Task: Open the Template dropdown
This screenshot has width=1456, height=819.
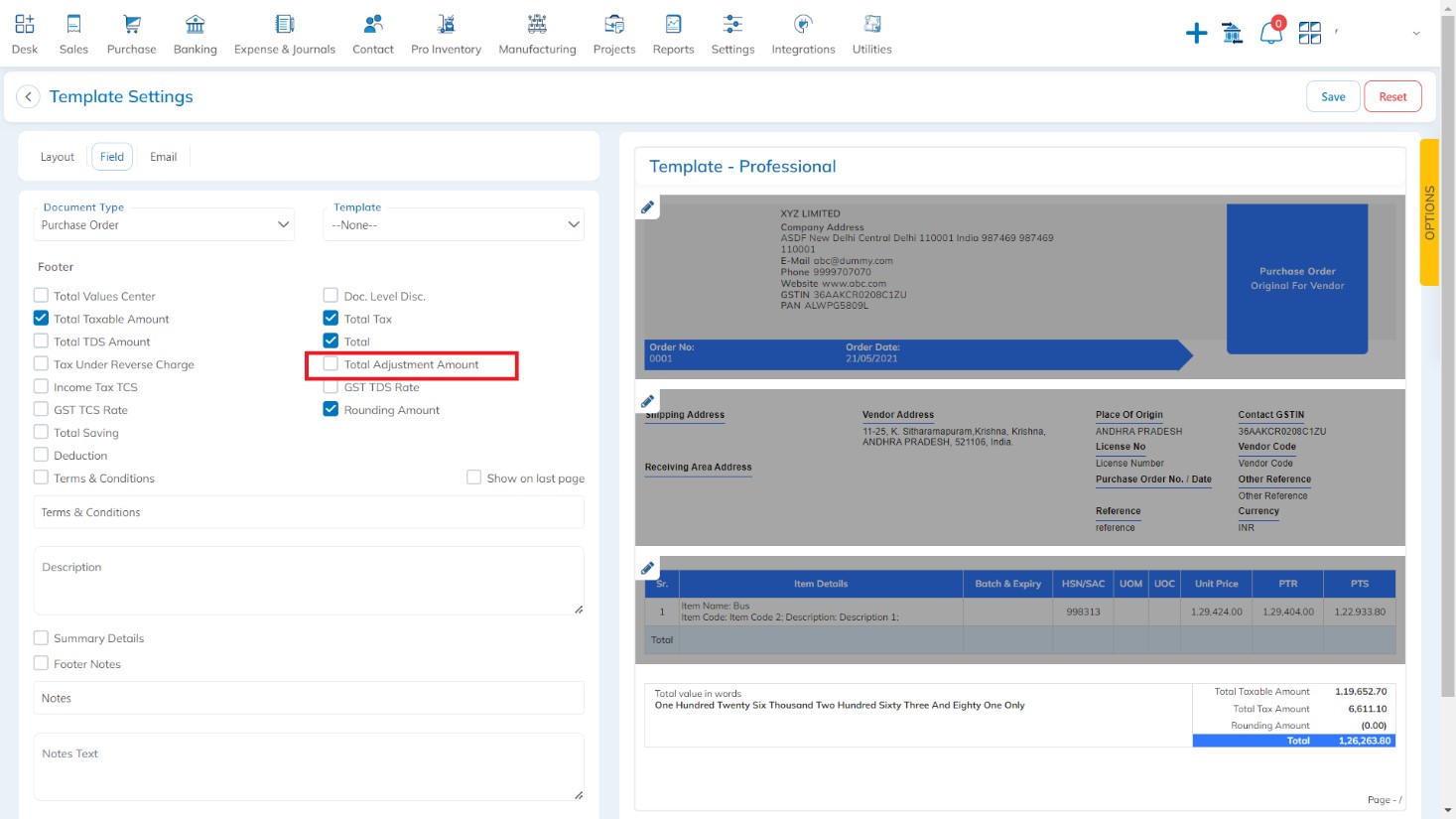Action: pos(454,224)
